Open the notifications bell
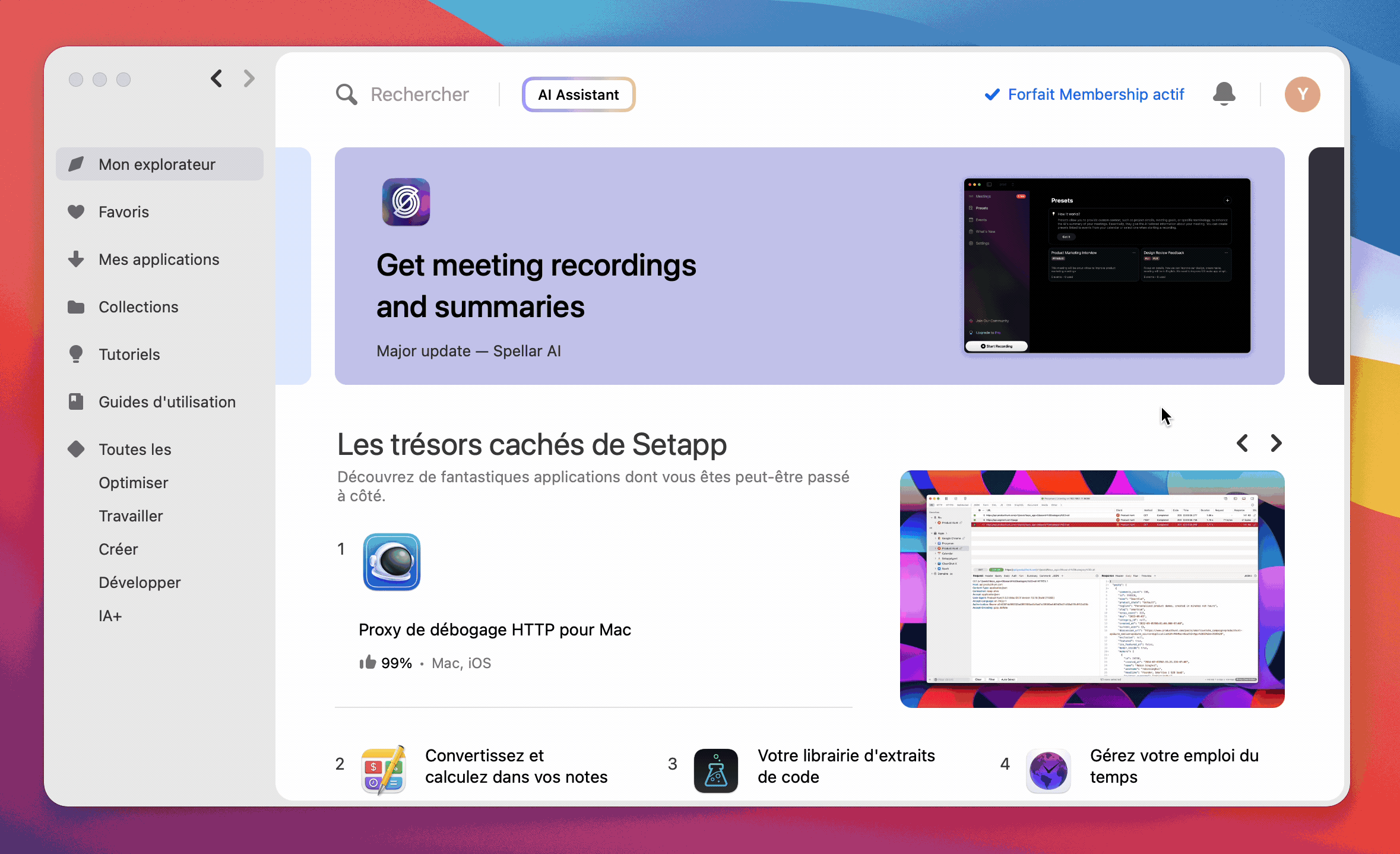The width and height of the screenshot is (1400, 854). [1224, 94]
